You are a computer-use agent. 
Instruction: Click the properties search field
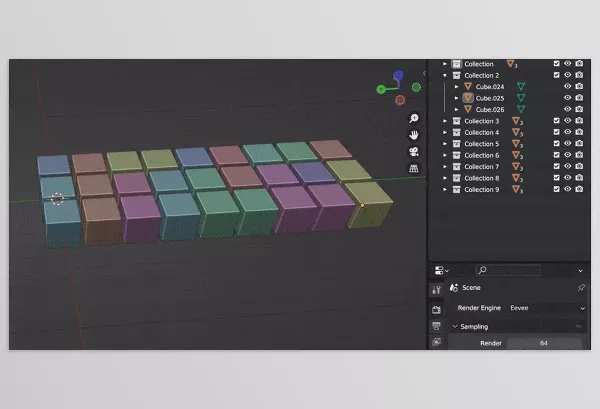[508, 270]
